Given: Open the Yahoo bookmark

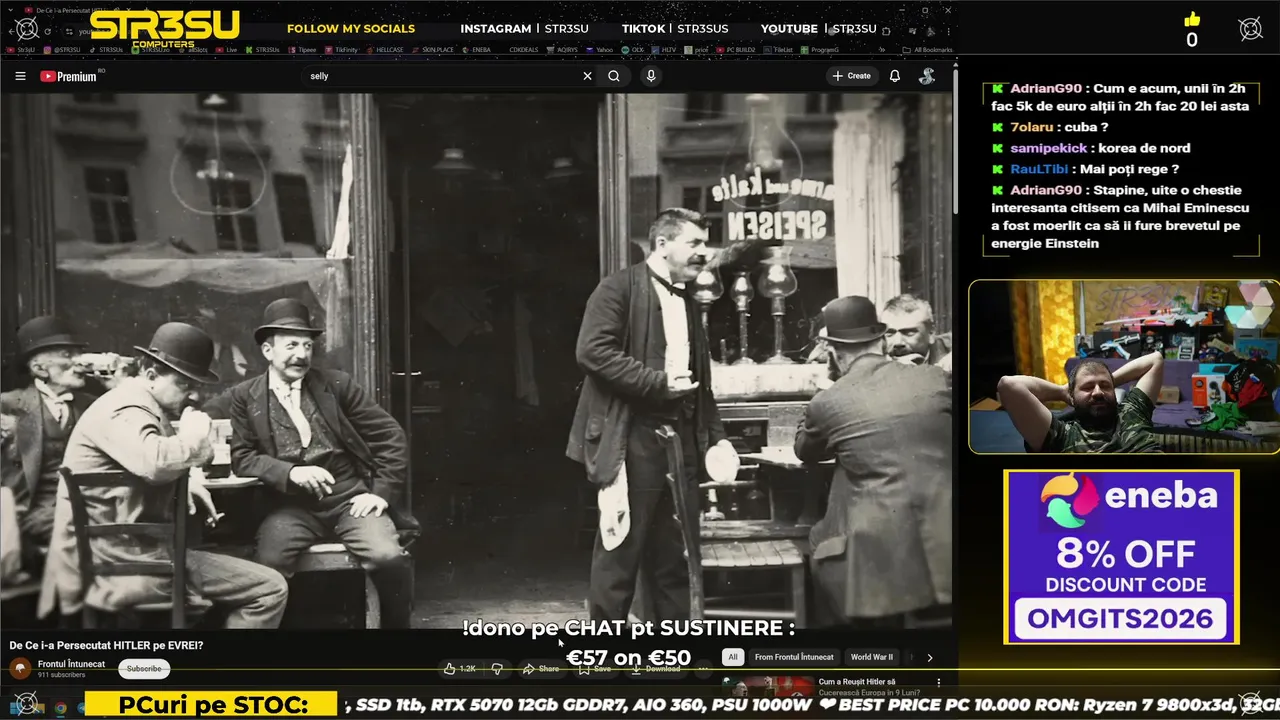Looking at the screenshot, I should click(x=599, y=49).
